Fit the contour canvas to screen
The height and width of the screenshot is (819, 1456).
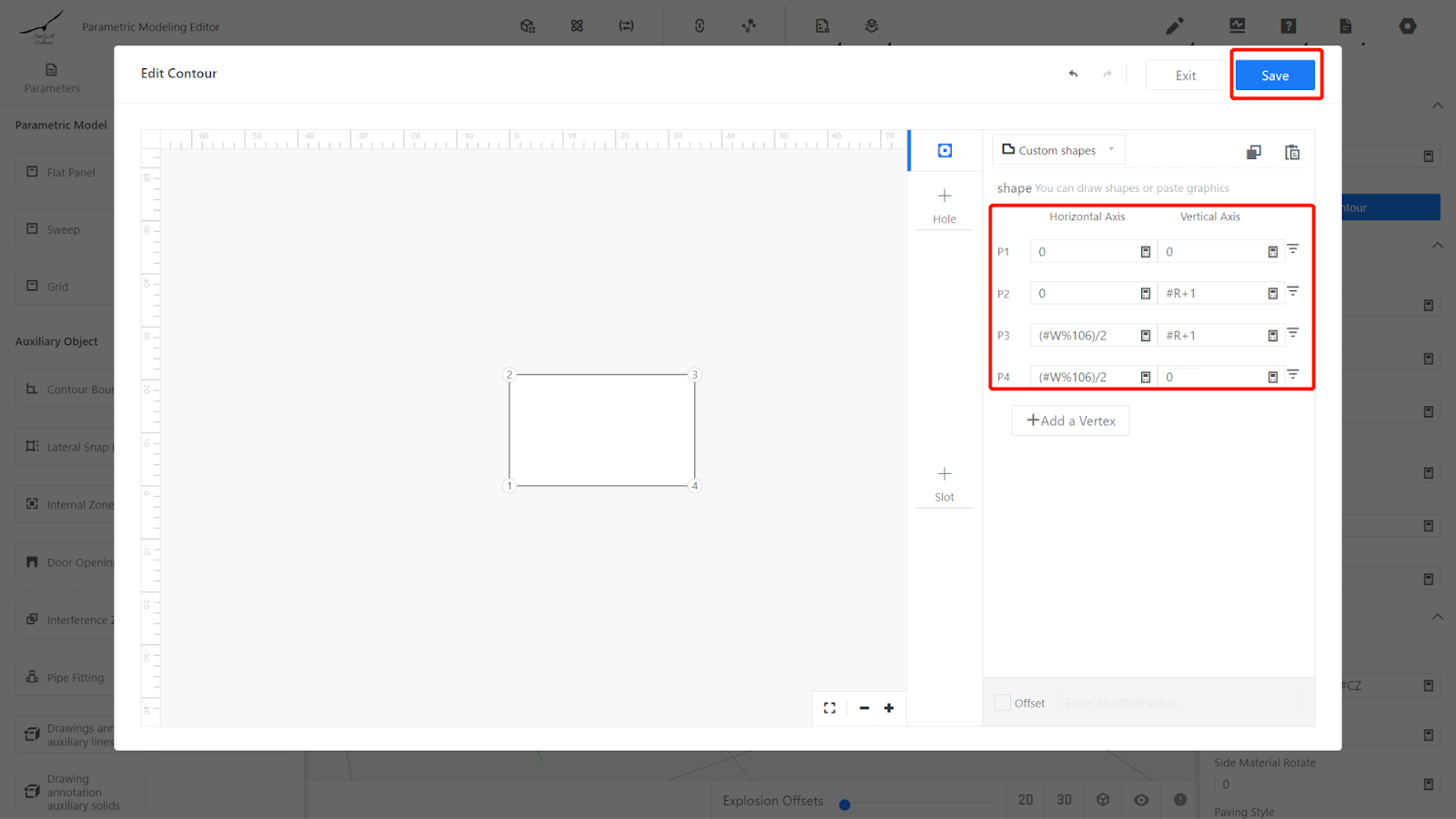829,708
